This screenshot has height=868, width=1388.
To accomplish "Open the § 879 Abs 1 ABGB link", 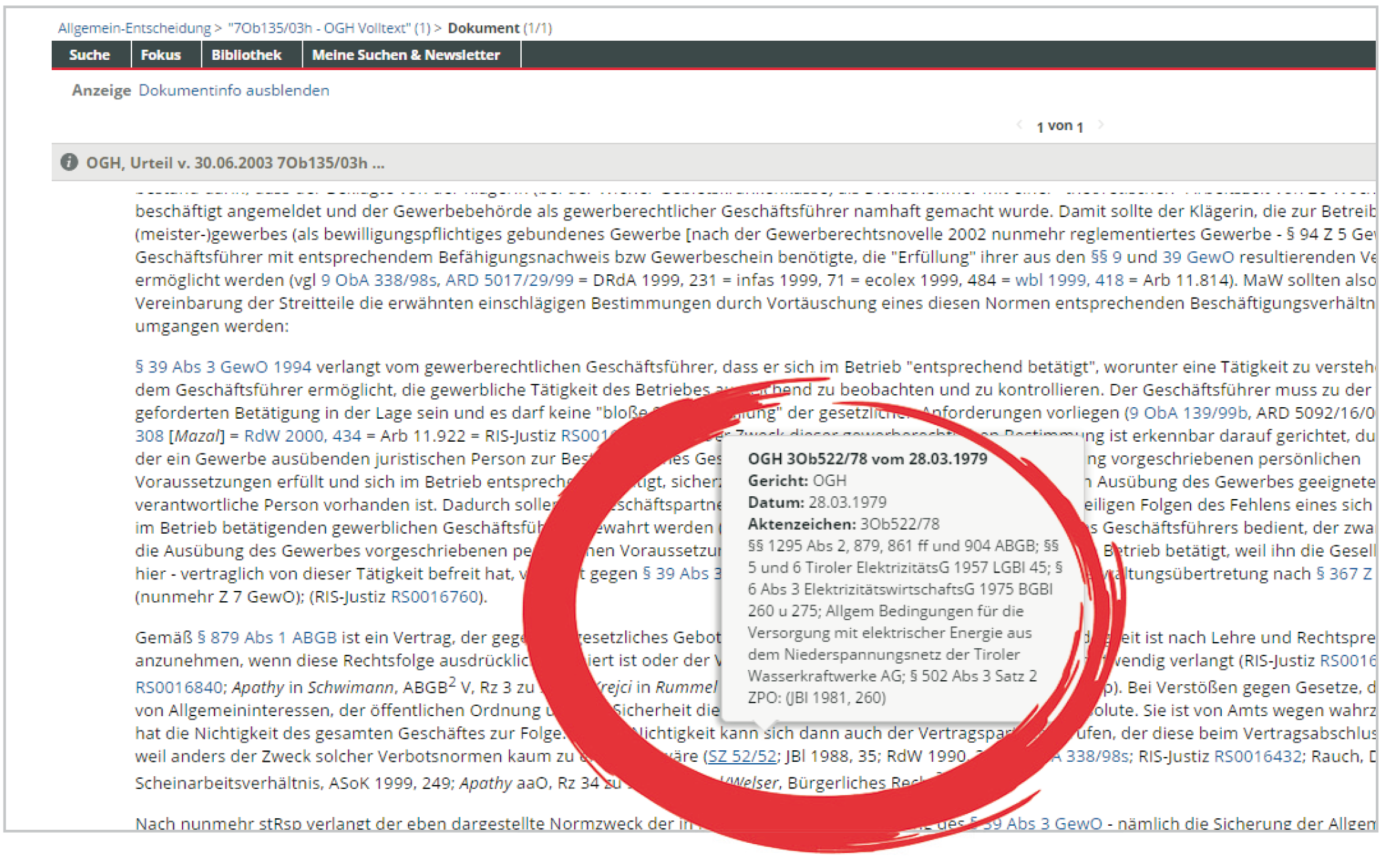I will click(x=266, y=637).
